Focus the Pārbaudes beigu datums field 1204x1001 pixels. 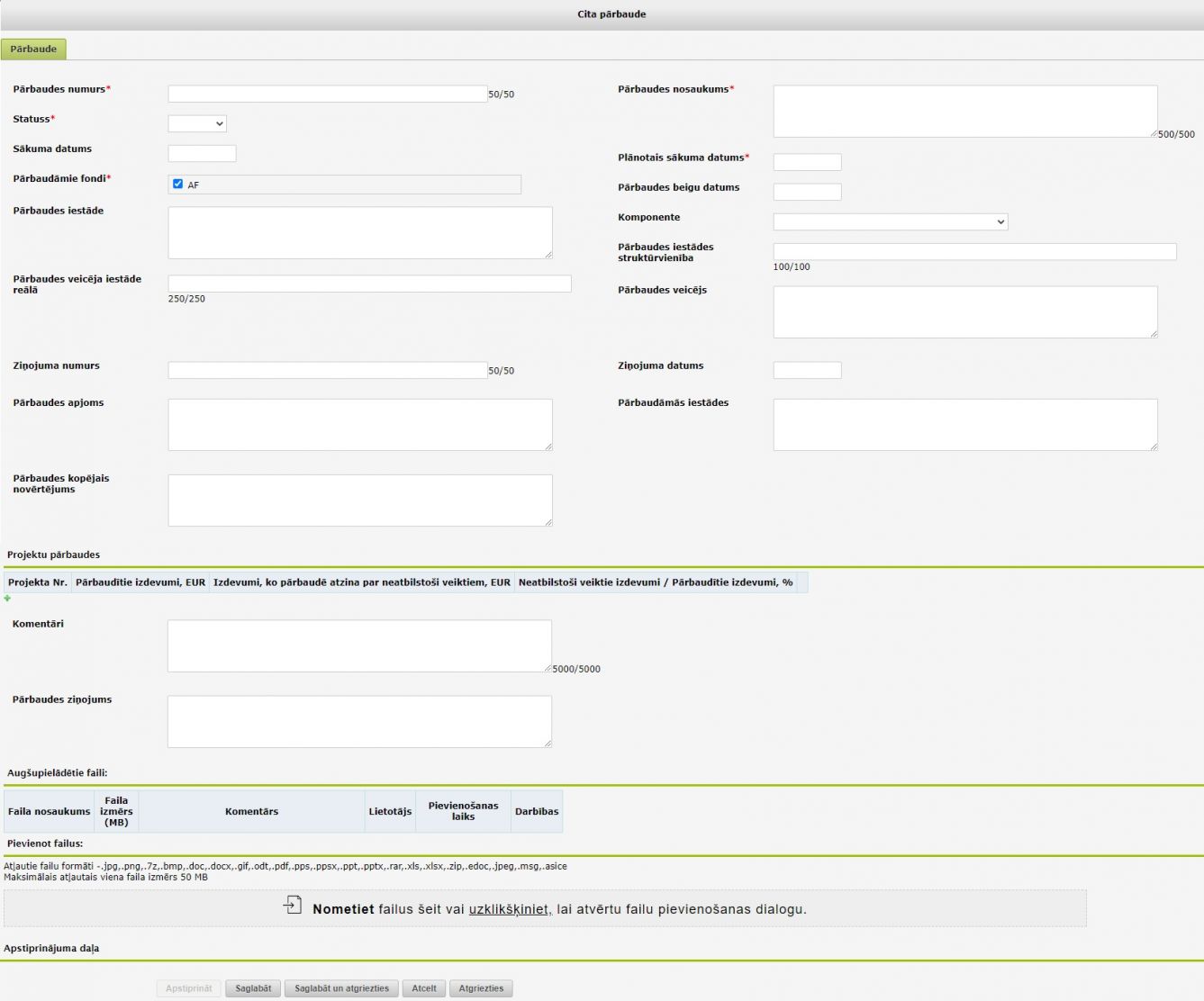coord(807,192)
